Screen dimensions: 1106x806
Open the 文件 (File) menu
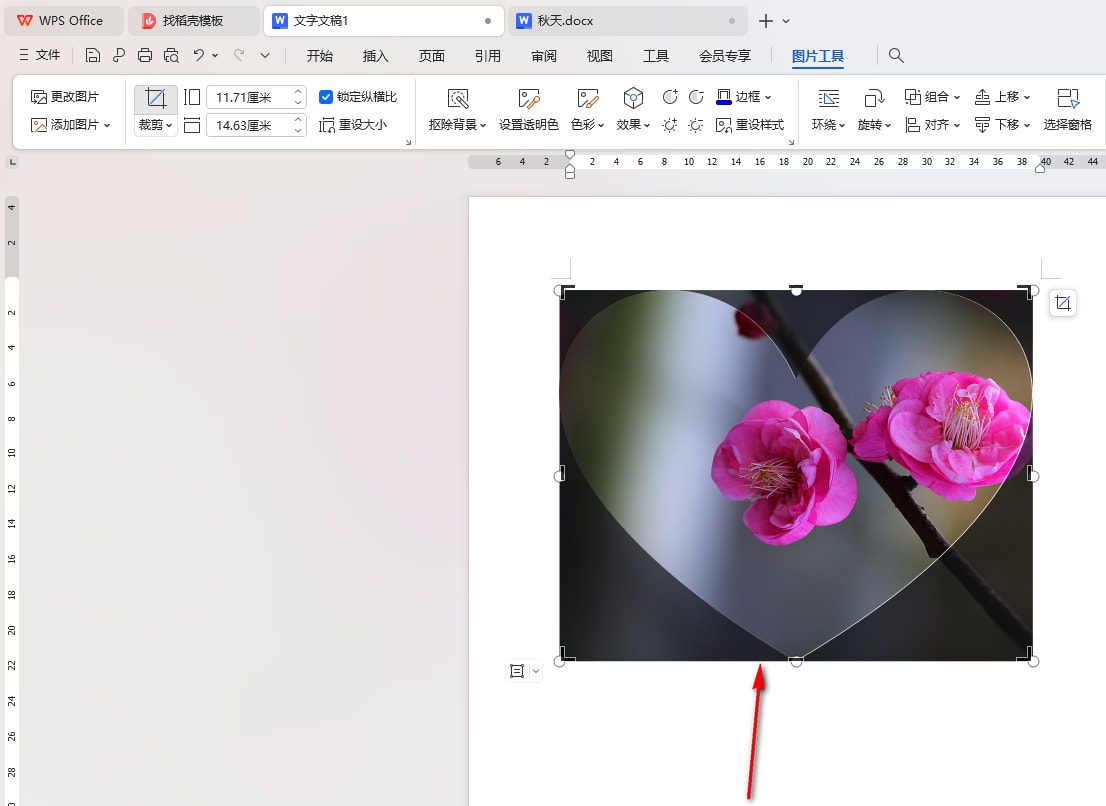click(40, 55)
